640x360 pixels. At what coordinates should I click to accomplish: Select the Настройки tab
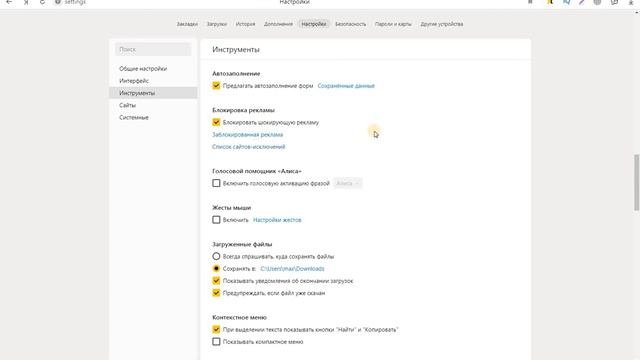click(313, 24)
